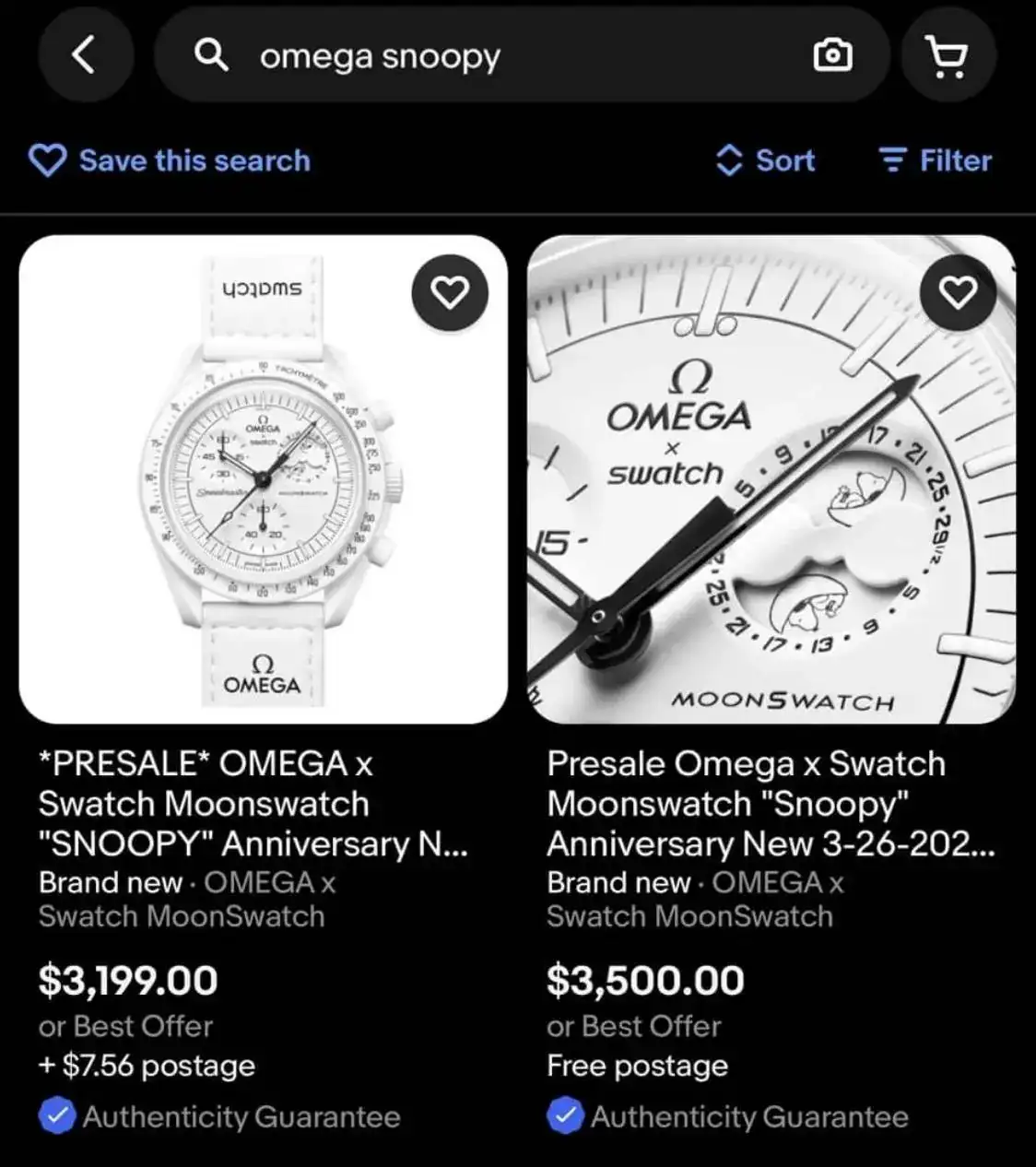Expand the Filter options
1036x1167 pixels.
955,160
